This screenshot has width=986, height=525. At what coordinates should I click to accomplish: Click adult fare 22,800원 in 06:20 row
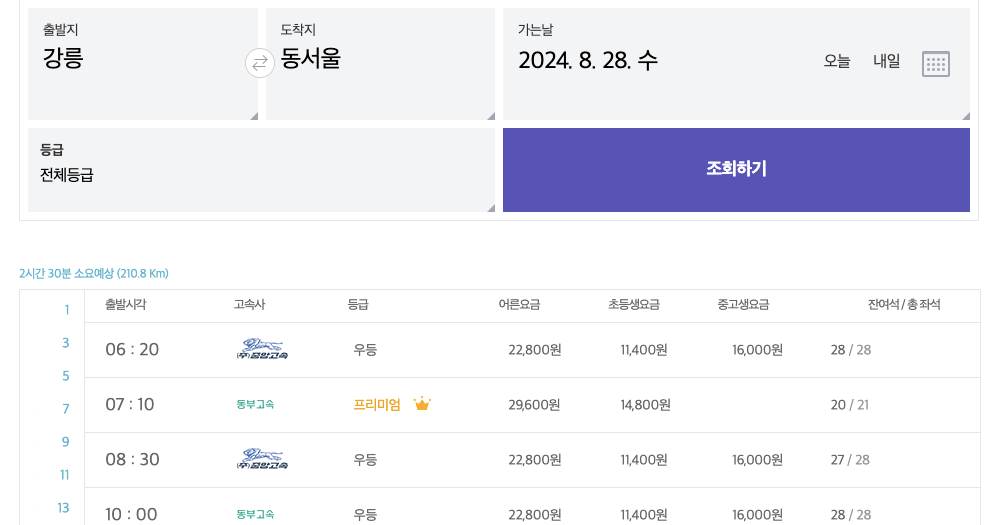click(x=535, y=350)
